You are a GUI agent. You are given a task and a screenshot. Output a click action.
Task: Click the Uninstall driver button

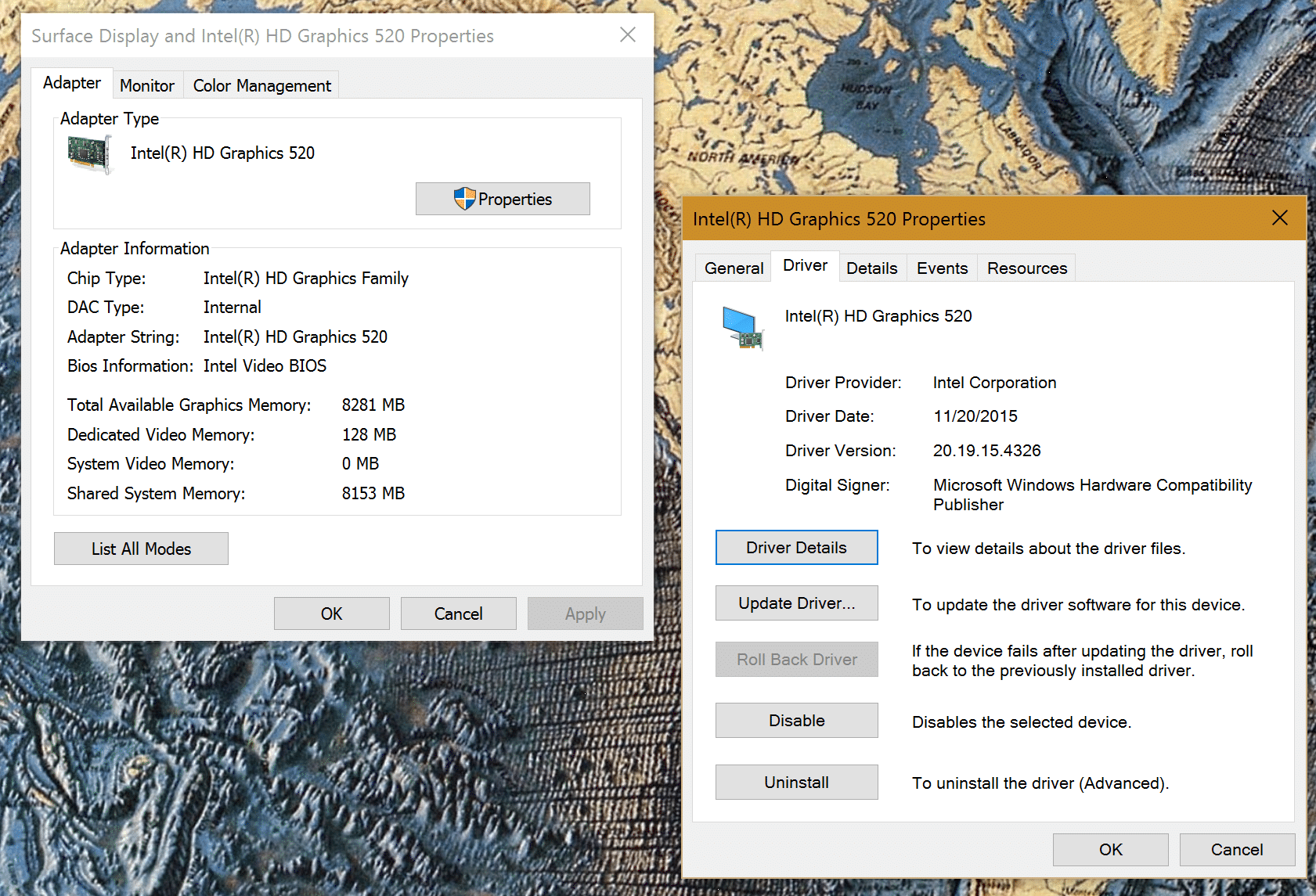(797, 783)
